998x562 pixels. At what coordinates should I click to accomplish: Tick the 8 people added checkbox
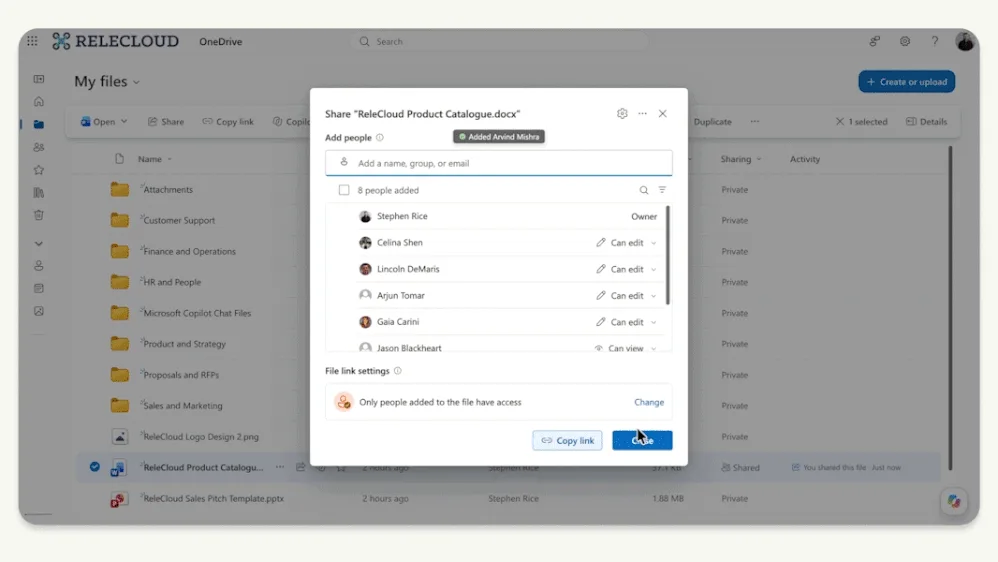point(344,190)
